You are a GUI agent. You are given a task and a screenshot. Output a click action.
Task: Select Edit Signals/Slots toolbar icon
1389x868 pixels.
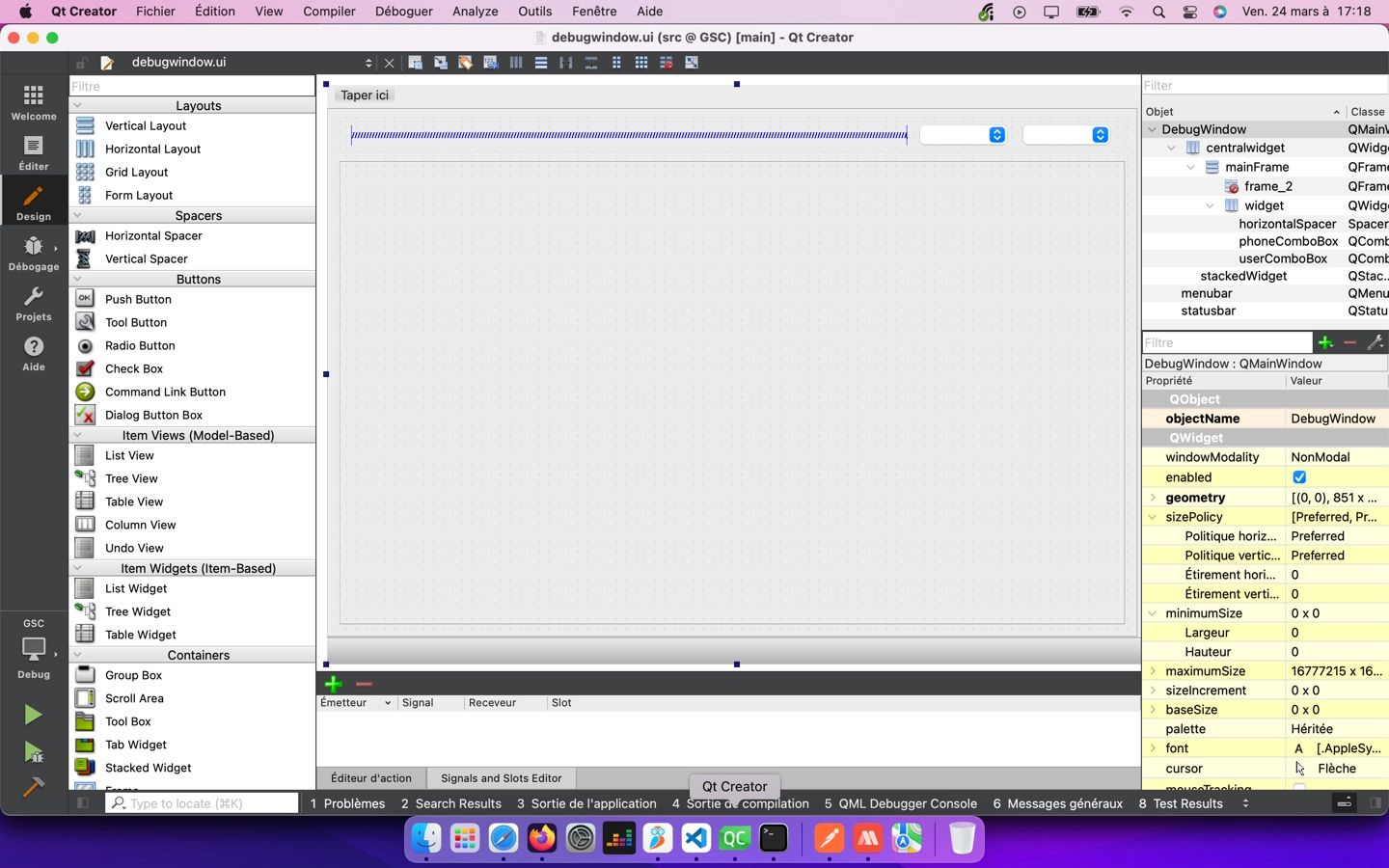tap(440, 63)
